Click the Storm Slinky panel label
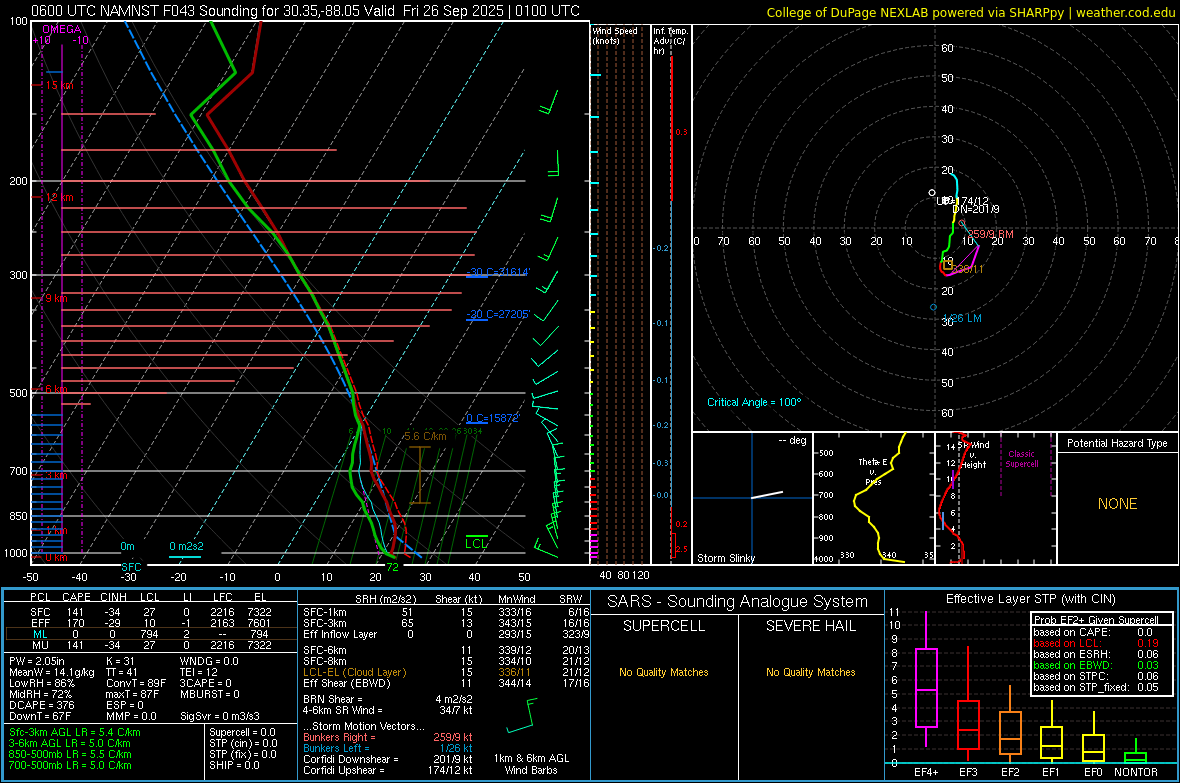 726,558
